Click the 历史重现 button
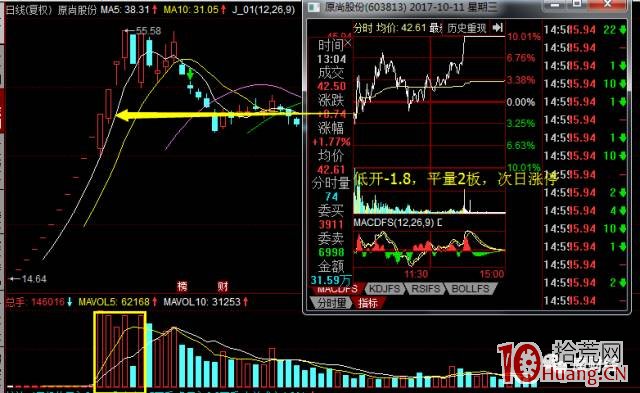The height and width of the screenshot is (393, 640). click(x=467, y=28)
